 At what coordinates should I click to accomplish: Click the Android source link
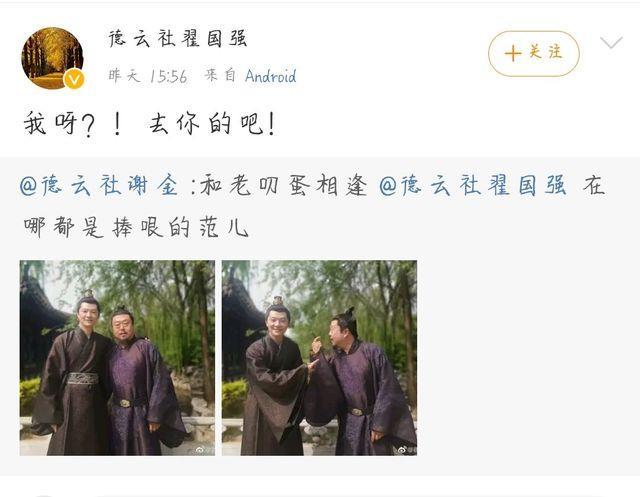click(x=271, y=76)
